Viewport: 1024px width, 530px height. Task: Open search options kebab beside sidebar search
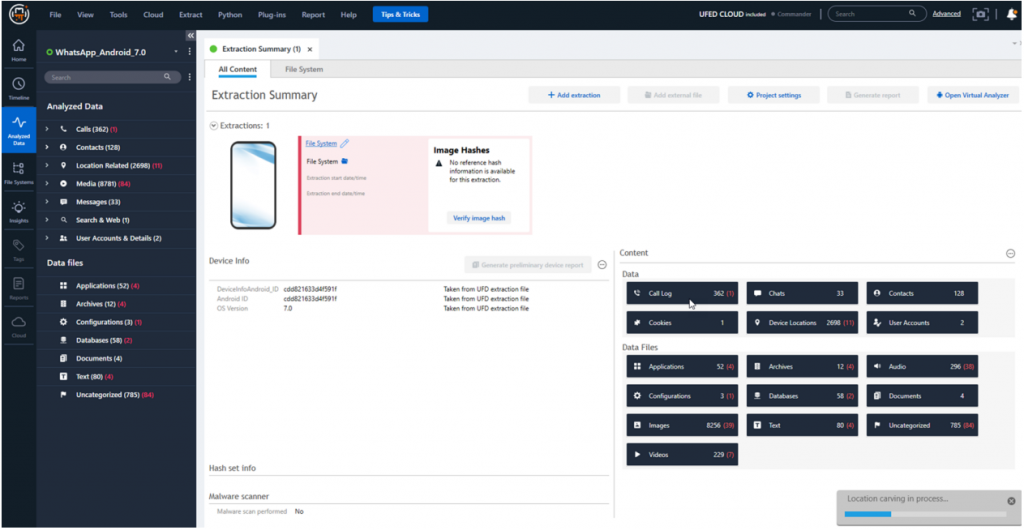pos(189,77)
